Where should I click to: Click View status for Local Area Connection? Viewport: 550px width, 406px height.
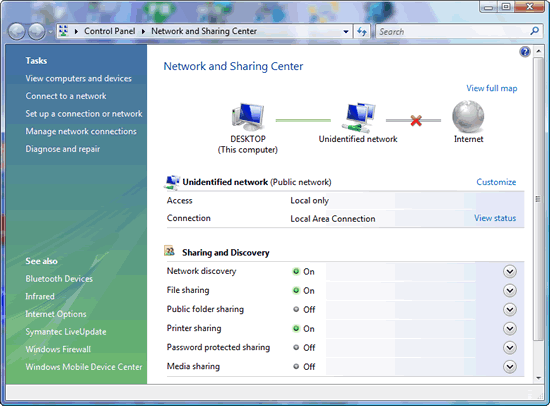495,218
